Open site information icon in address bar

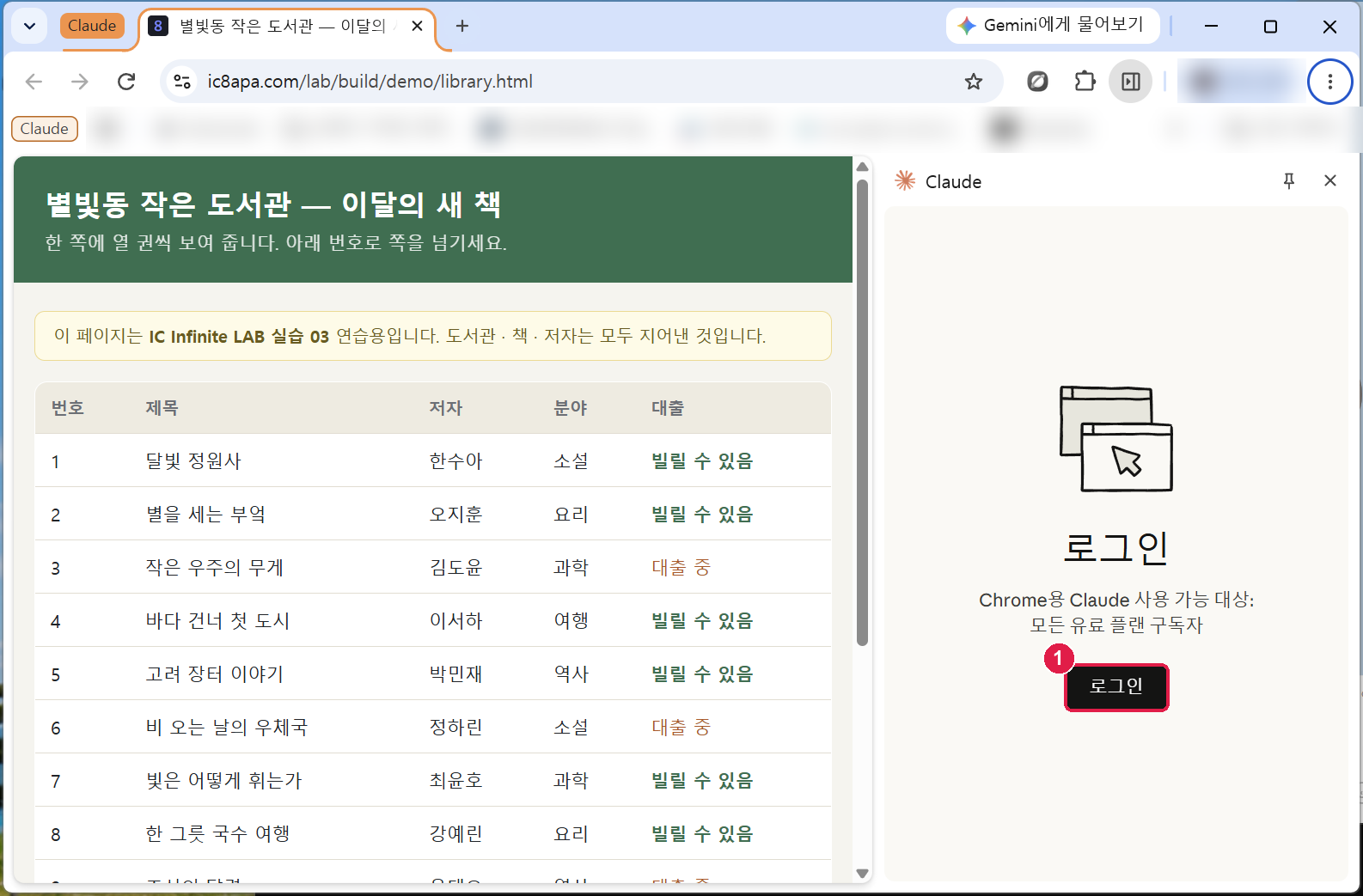(182, 82)
